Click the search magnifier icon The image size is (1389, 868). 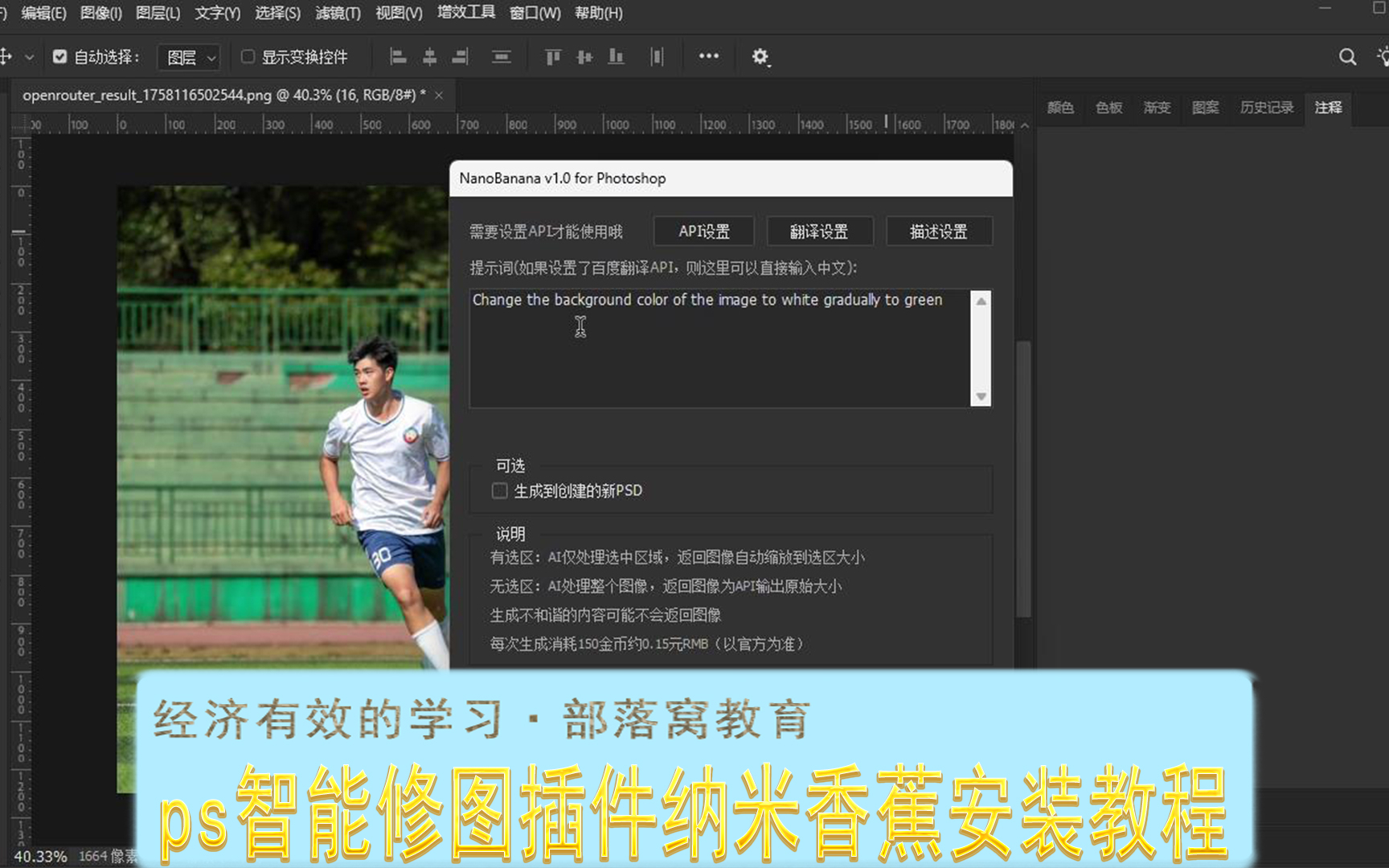(x=1347, y=57)
